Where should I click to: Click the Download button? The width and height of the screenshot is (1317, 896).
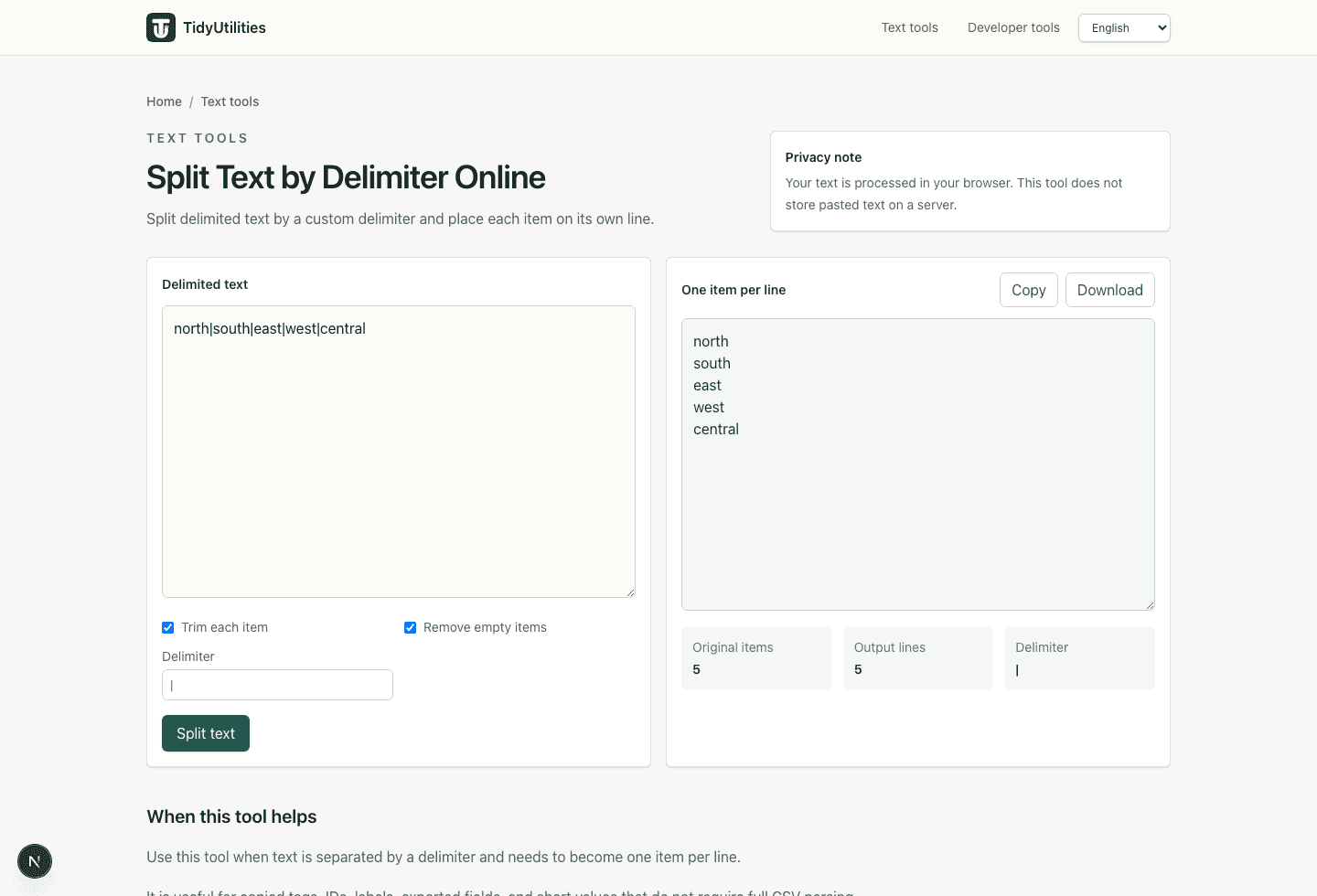coord(1110,290)
